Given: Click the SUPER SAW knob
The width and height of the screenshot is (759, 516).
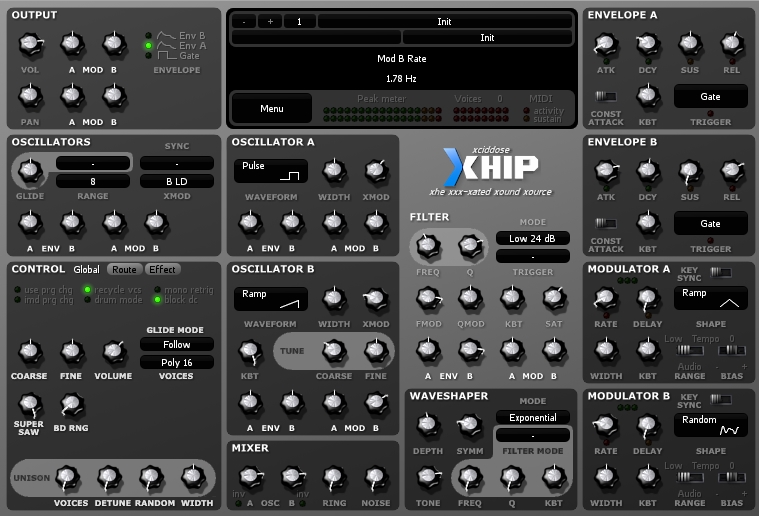Looking at the screenshot, I should (x=30, y=404).
